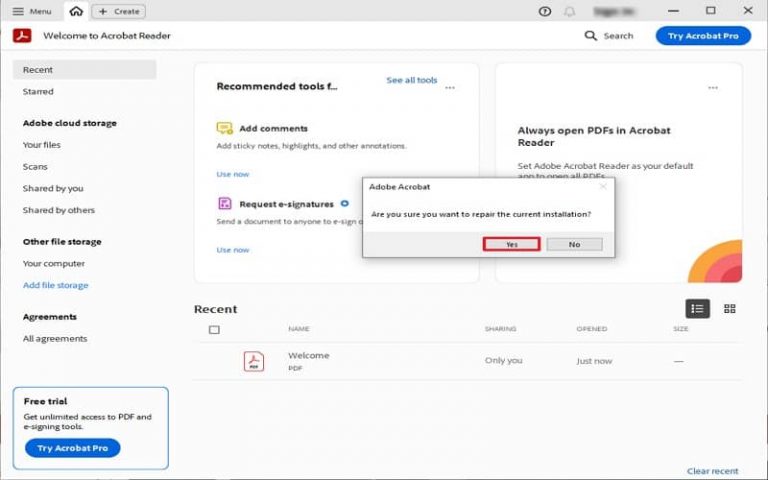The height and width of the screenshot is (480, 768).
Task: Click the Add file storage link
Action: tap(56, 285)
